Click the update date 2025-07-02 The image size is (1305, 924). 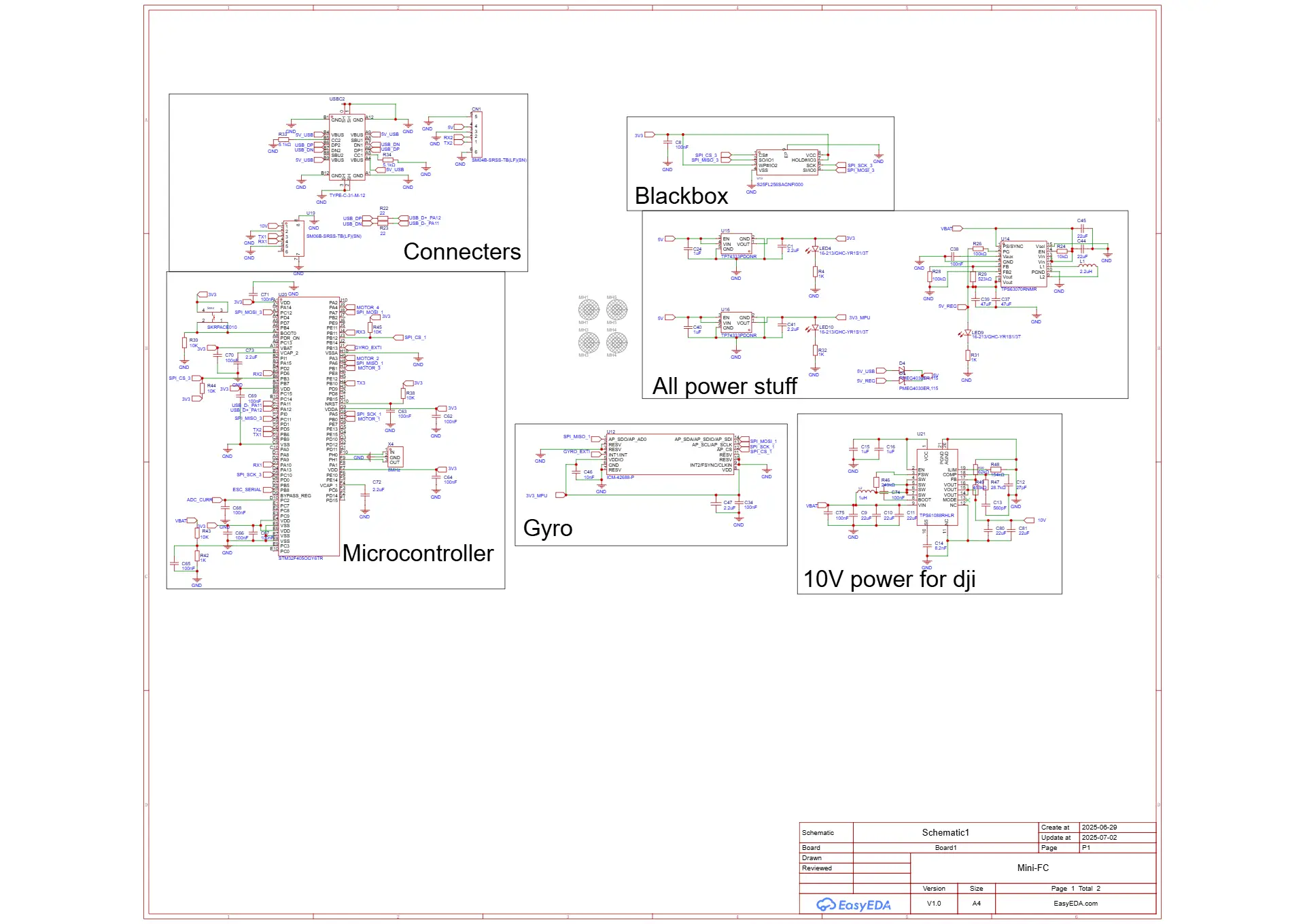tap(1099, 838)
